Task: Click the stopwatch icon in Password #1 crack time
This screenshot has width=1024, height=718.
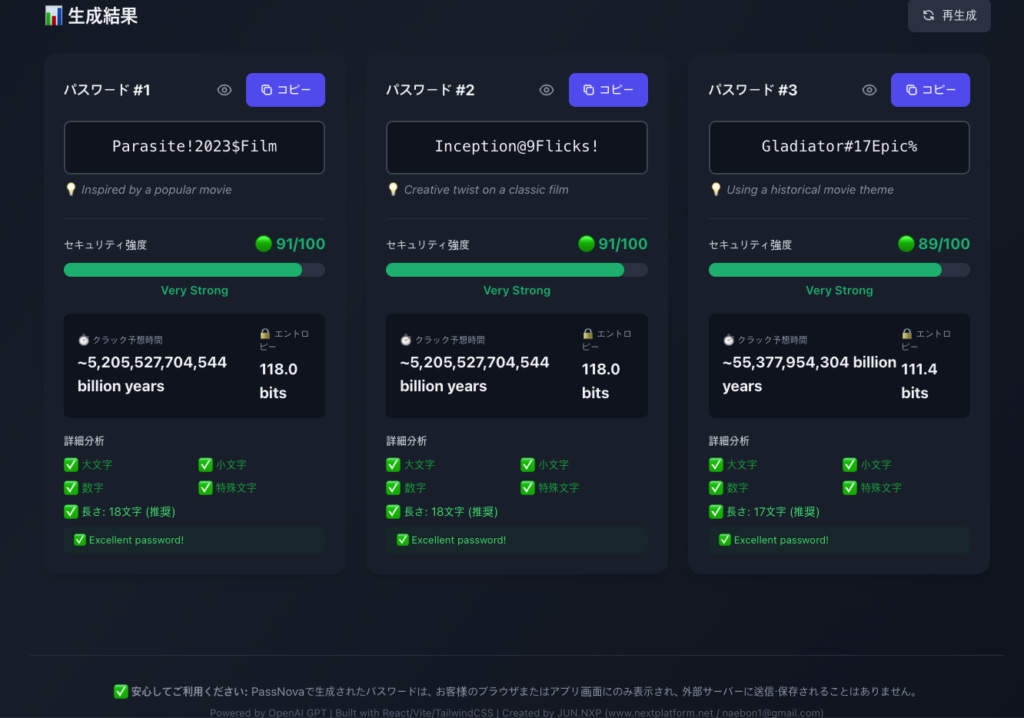Action: [x=83, y=340]
